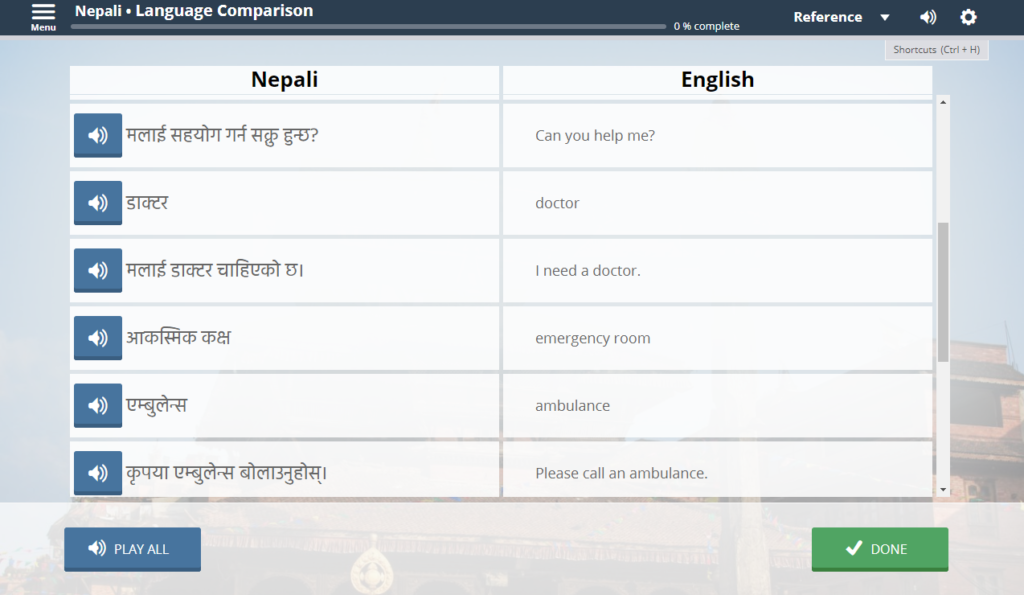Image resolution: width=1024 pixels, height=595 pixels.
Task: Play audio for 'emergency room' row
Action: point(98,338)
